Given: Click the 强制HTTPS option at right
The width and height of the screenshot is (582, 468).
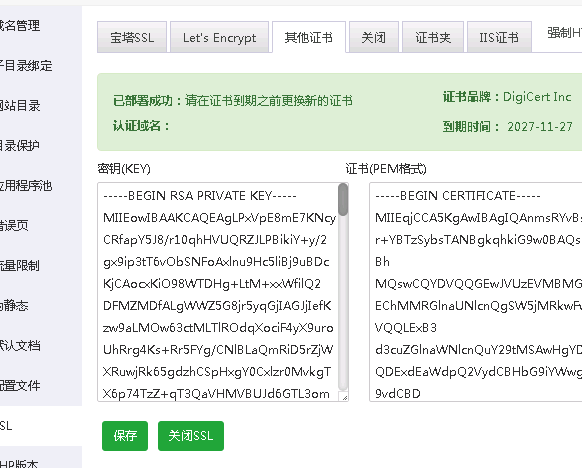Looking at the screenshot, I should [x=565, y=33].
